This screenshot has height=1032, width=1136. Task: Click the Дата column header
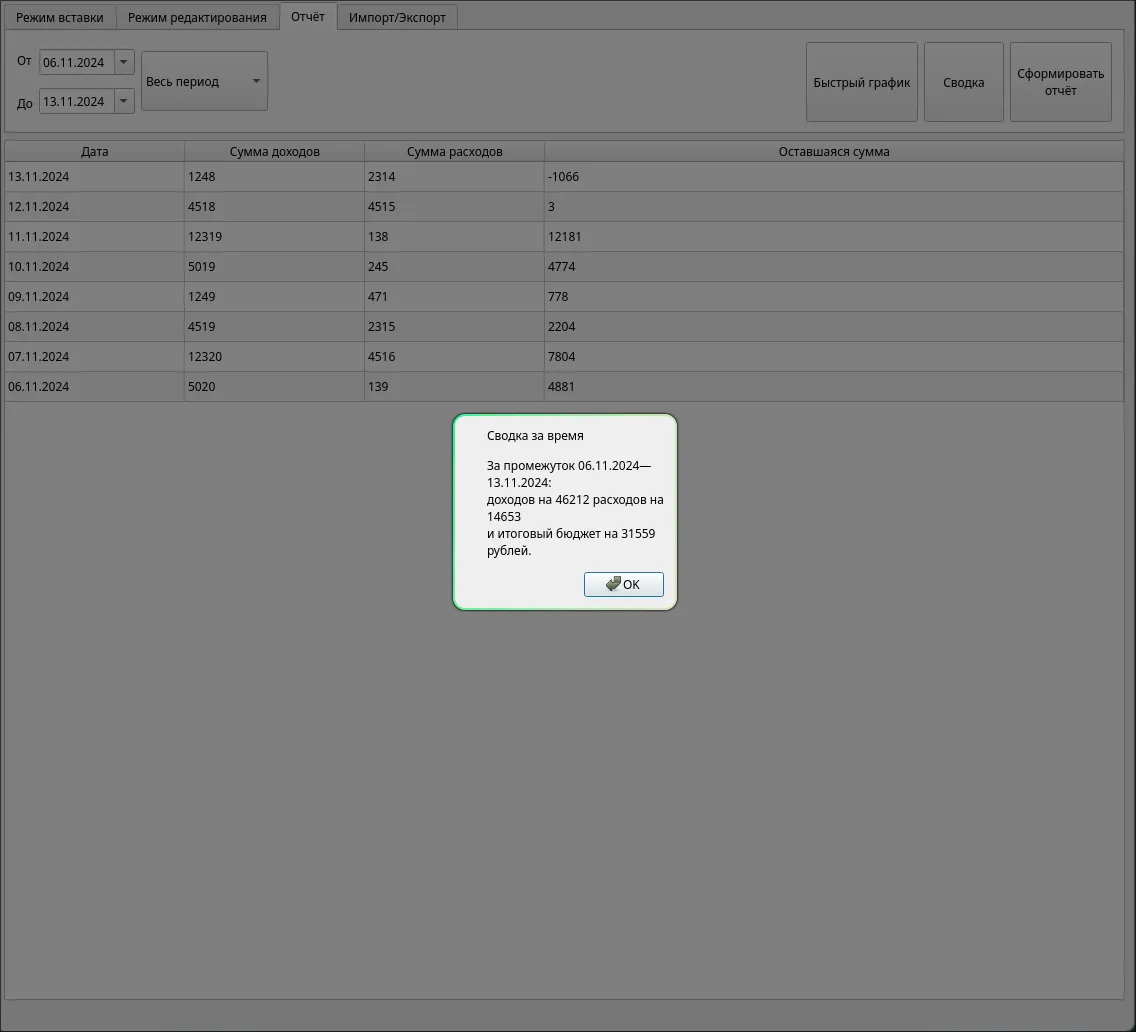pyautogui.click(x=93, y=151)
